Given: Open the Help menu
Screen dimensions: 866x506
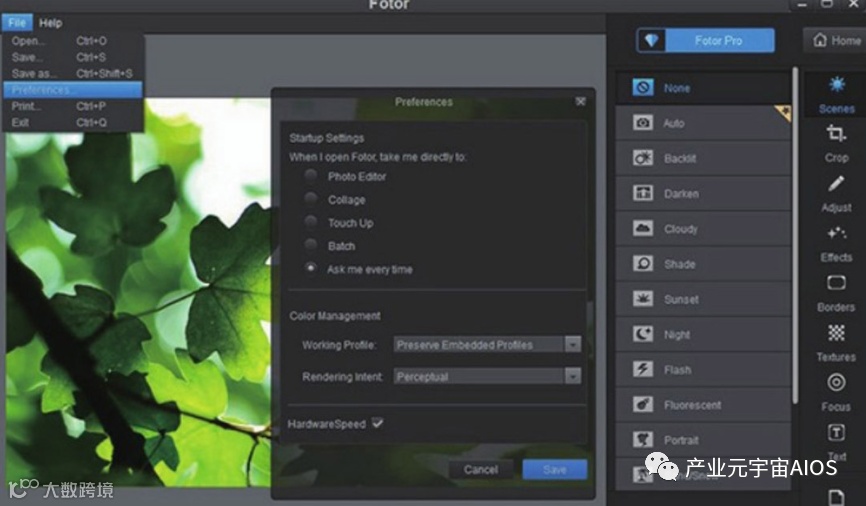Looking at the screenshot, I should click(x=50, y=23).
